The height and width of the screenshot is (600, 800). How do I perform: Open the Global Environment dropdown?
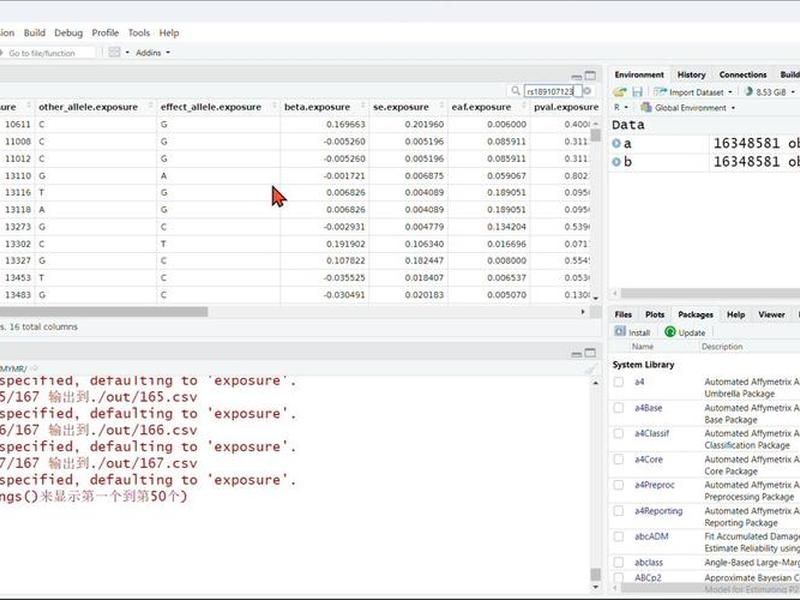(x=688, y=108)
